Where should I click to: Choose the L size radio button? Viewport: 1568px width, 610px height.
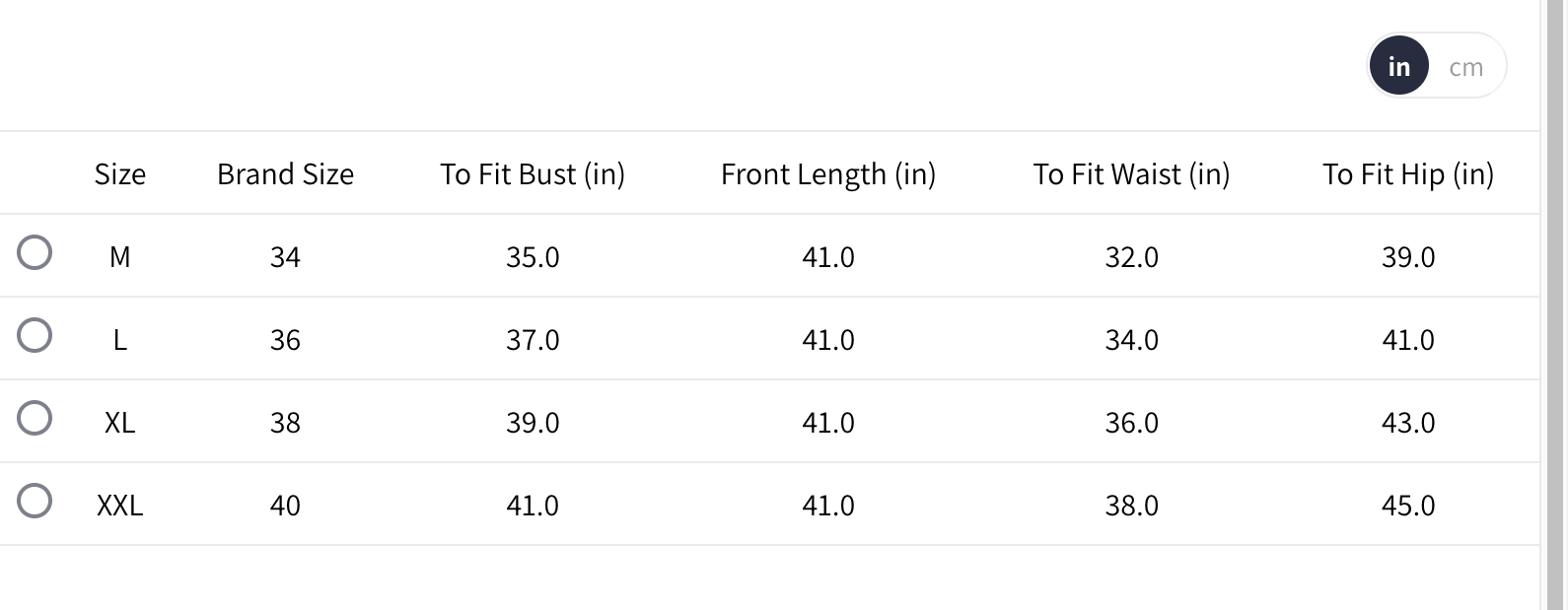coord(35,335)
